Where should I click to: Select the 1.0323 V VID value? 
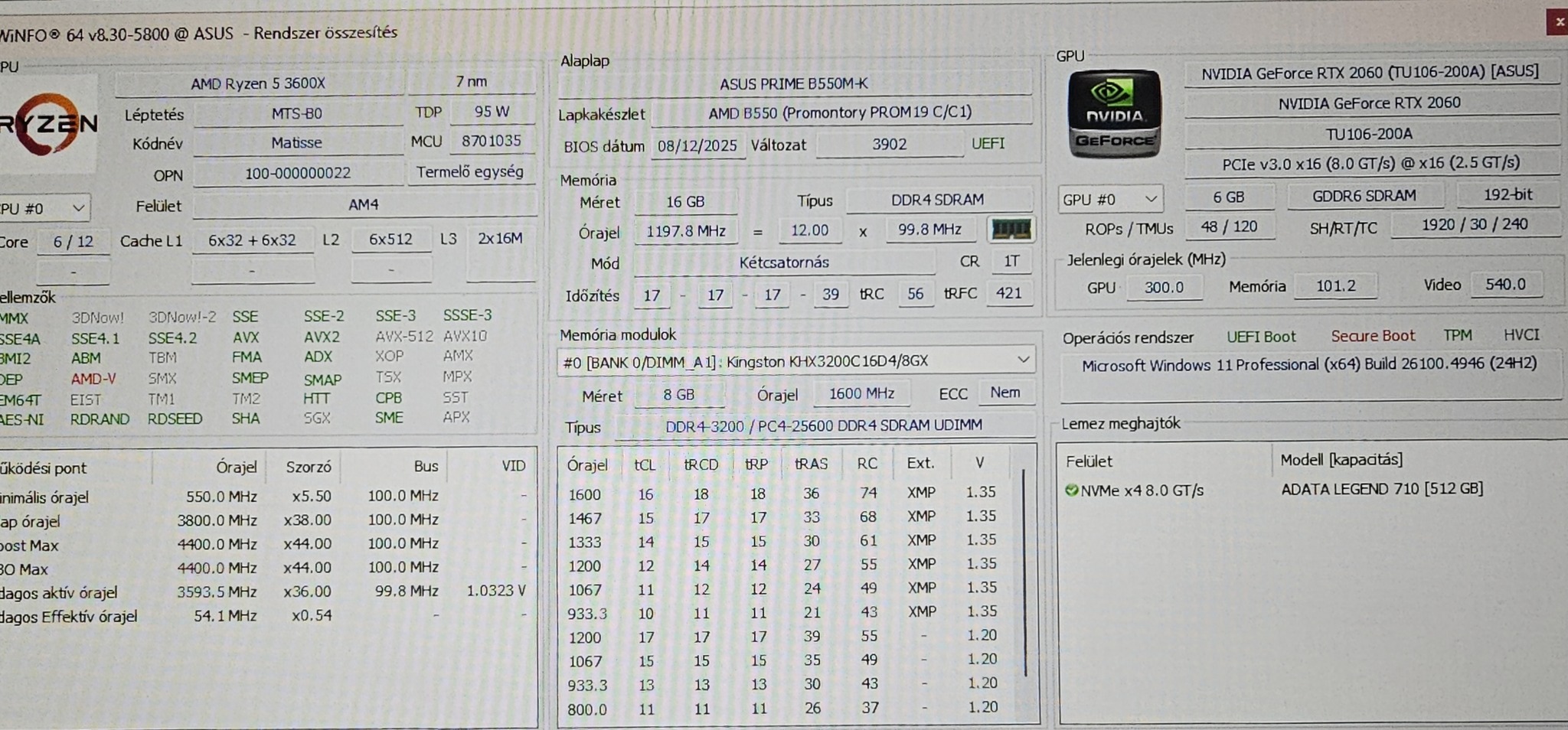point(496,591)
